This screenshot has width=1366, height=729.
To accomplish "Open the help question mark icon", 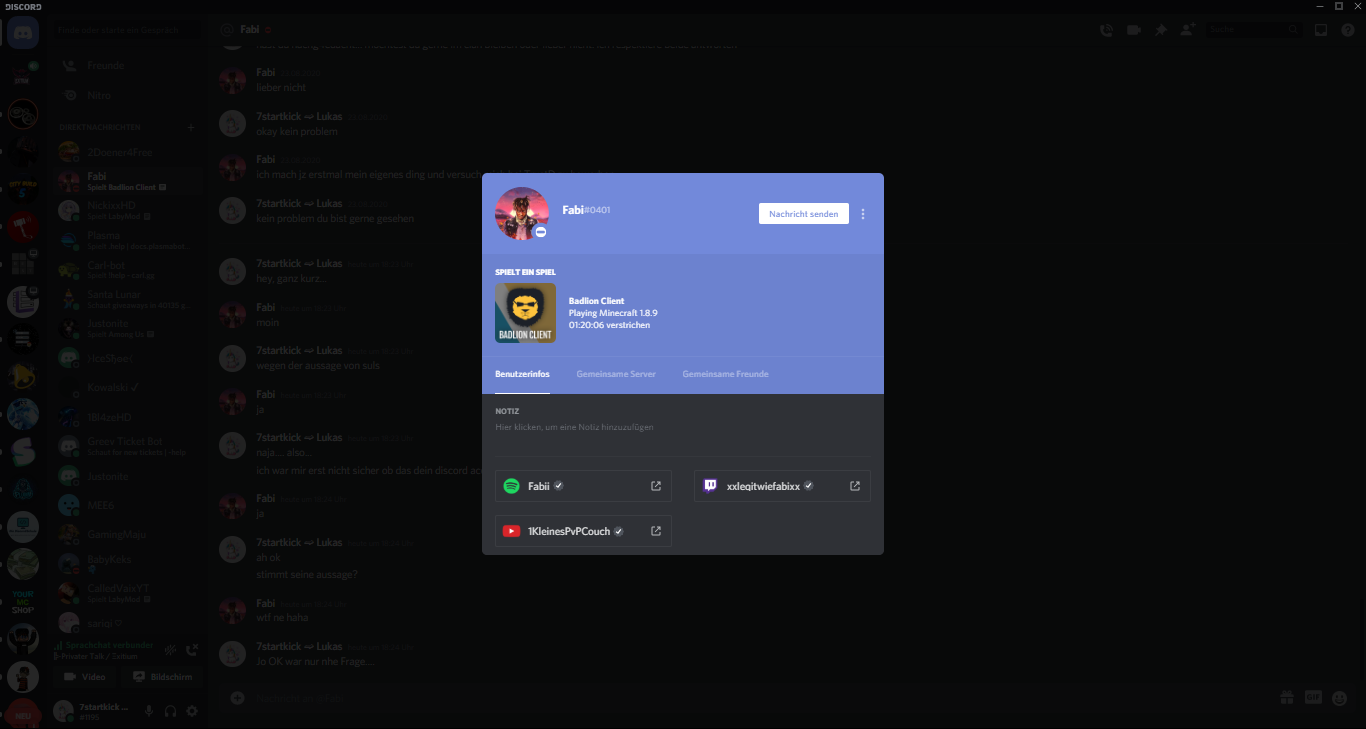I will pyautogui.click(x=1348, y=30).
